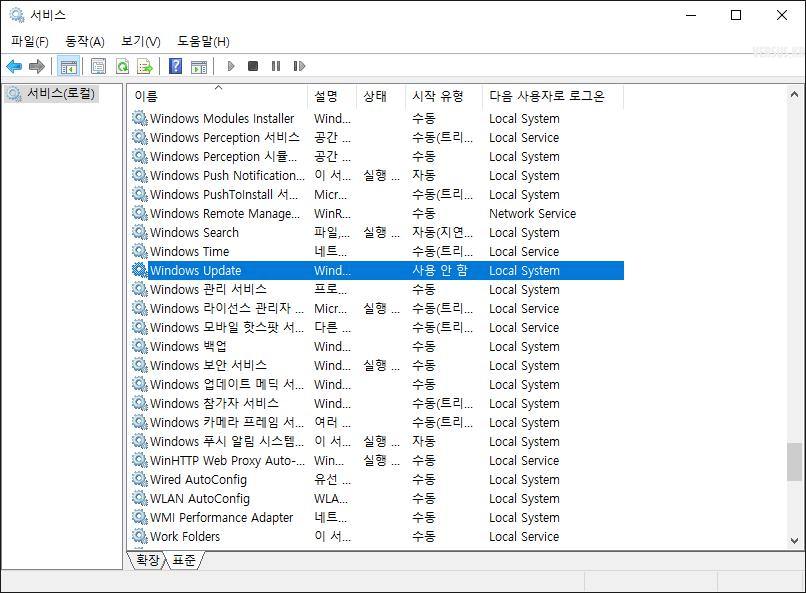Image resolution: width=806 pixels, height=593 pixels.
Task: Open the Properties toolbar icon
Action: pyautogui.click(x=98, y=66)
